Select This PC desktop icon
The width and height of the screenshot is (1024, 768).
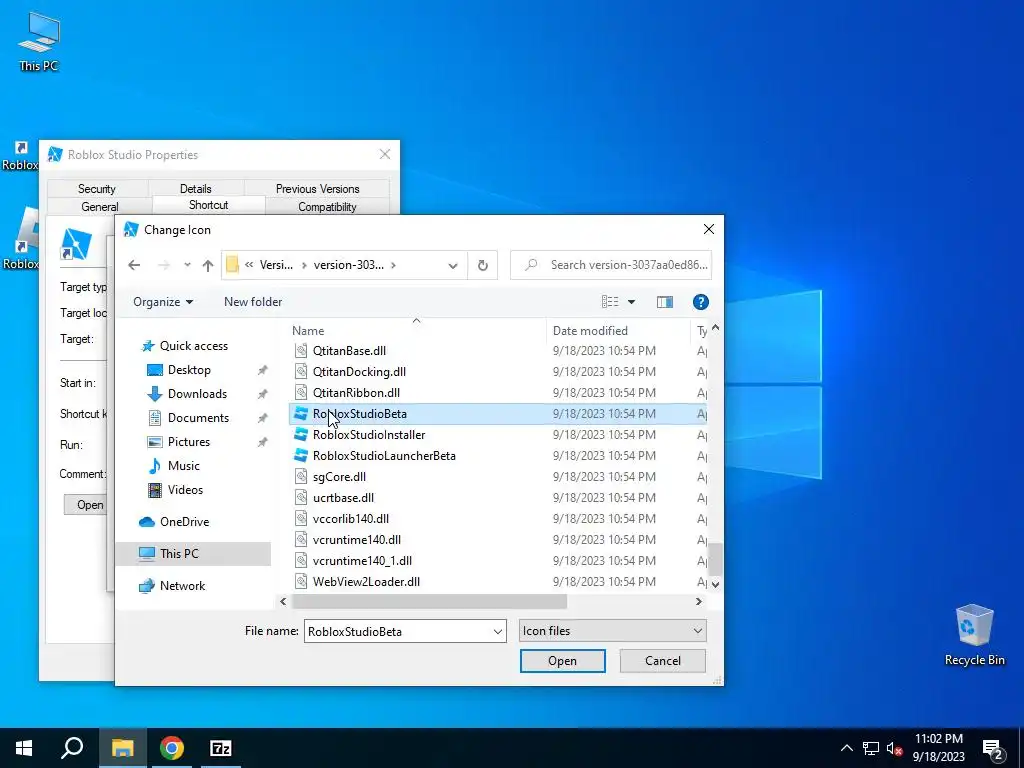coord(39,40)
